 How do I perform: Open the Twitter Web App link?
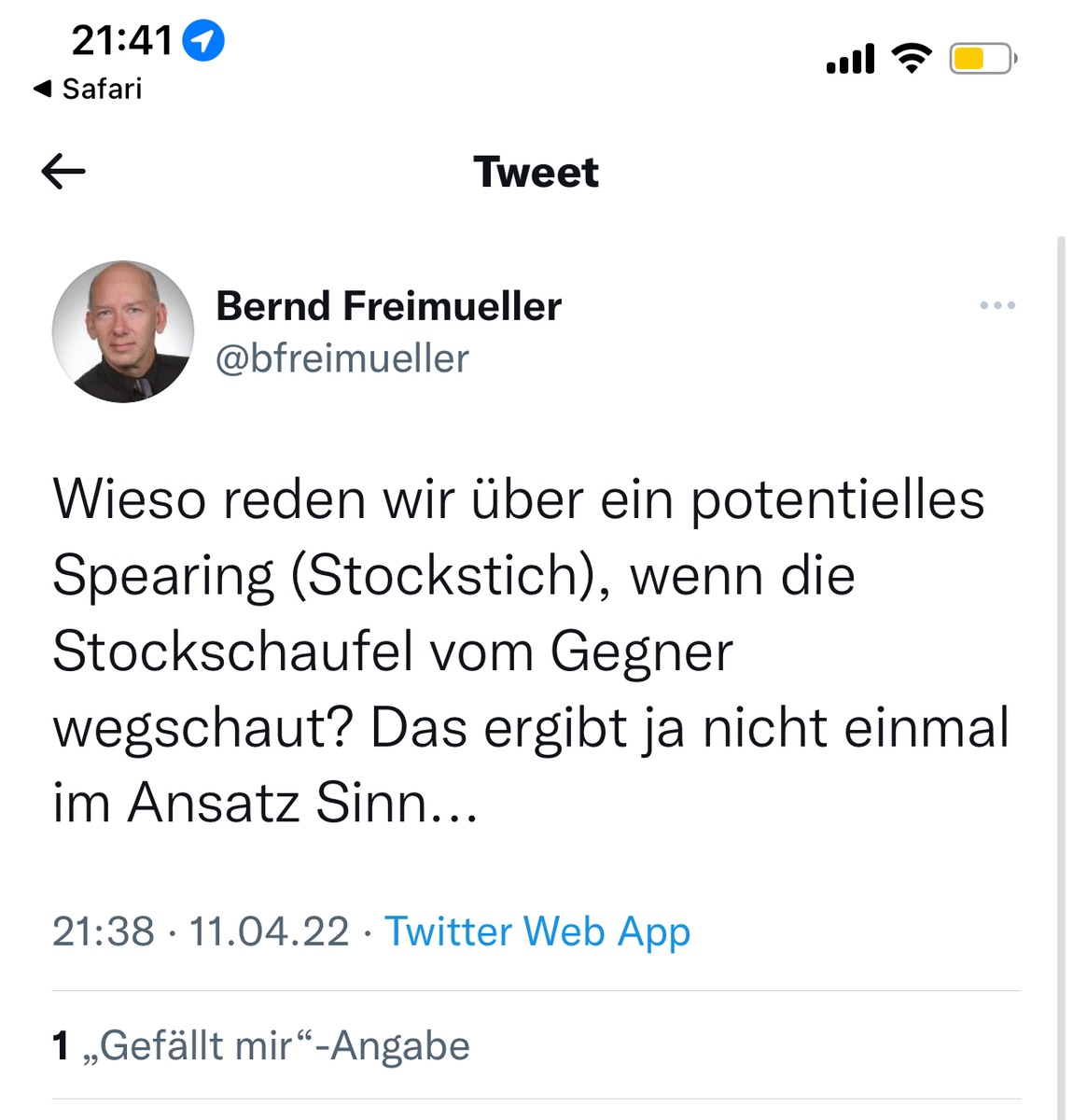coord(537,931)
